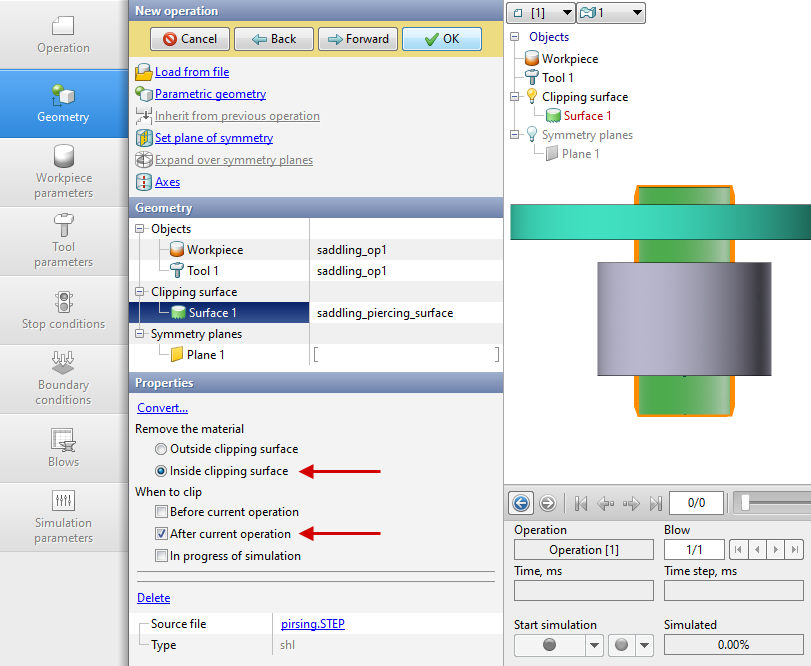Open the Workpiece parameters sidebar panel

coord(63,171)
